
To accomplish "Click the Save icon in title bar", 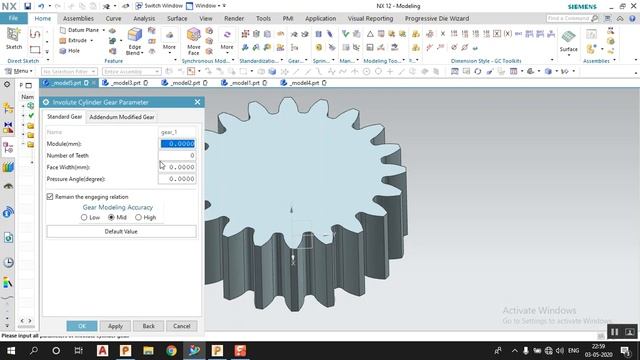I will point(27,6).
